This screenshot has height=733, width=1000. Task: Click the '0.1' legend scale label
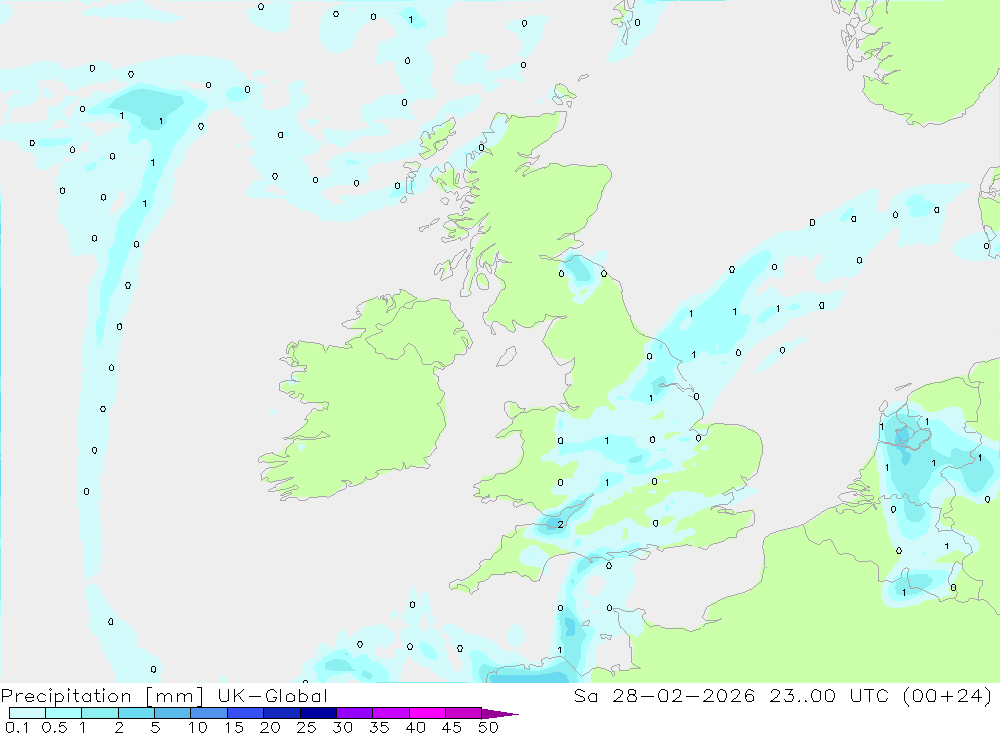[17, 727]
